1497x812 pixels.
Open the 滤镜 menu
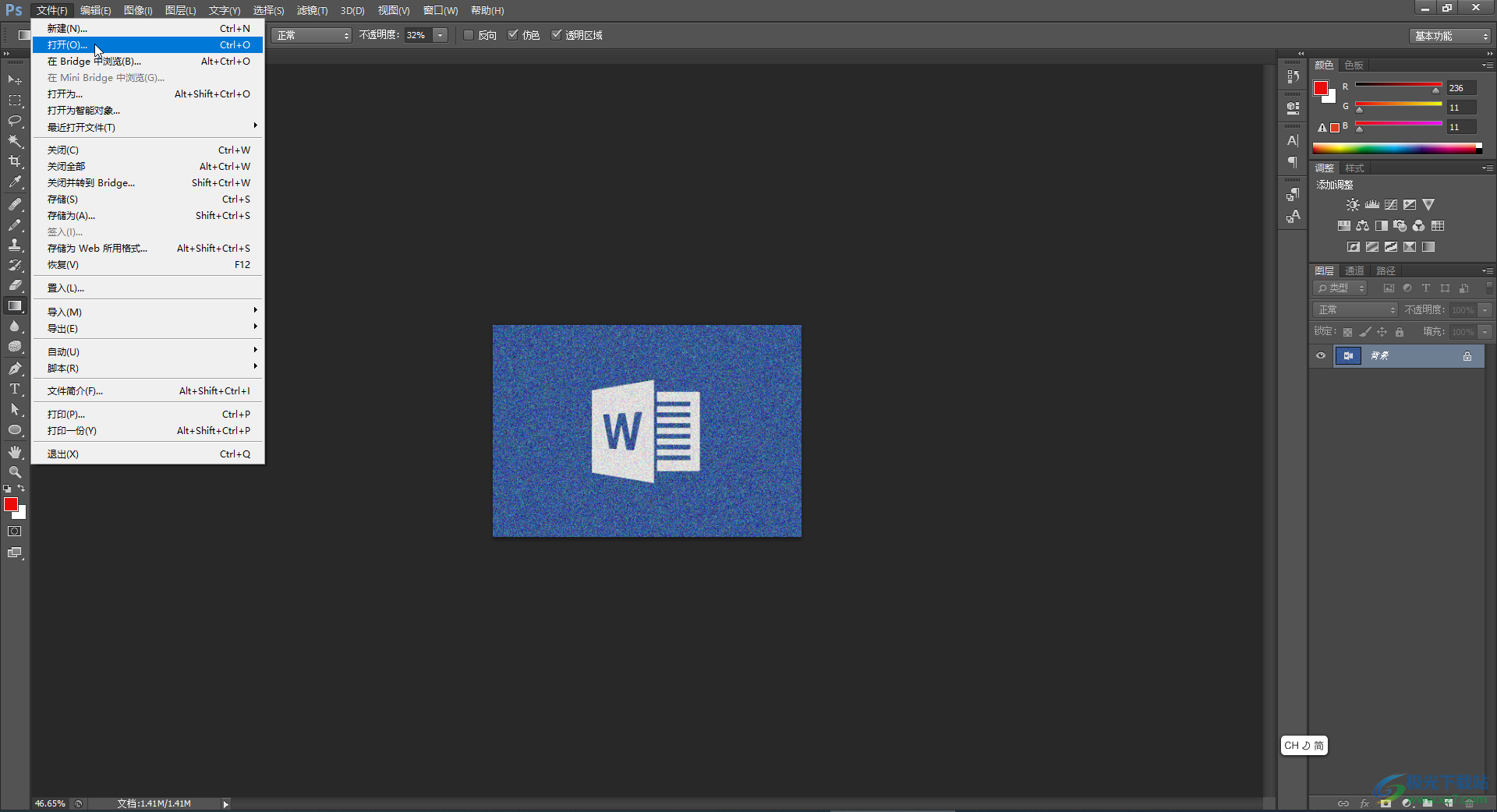click(312, 10)
